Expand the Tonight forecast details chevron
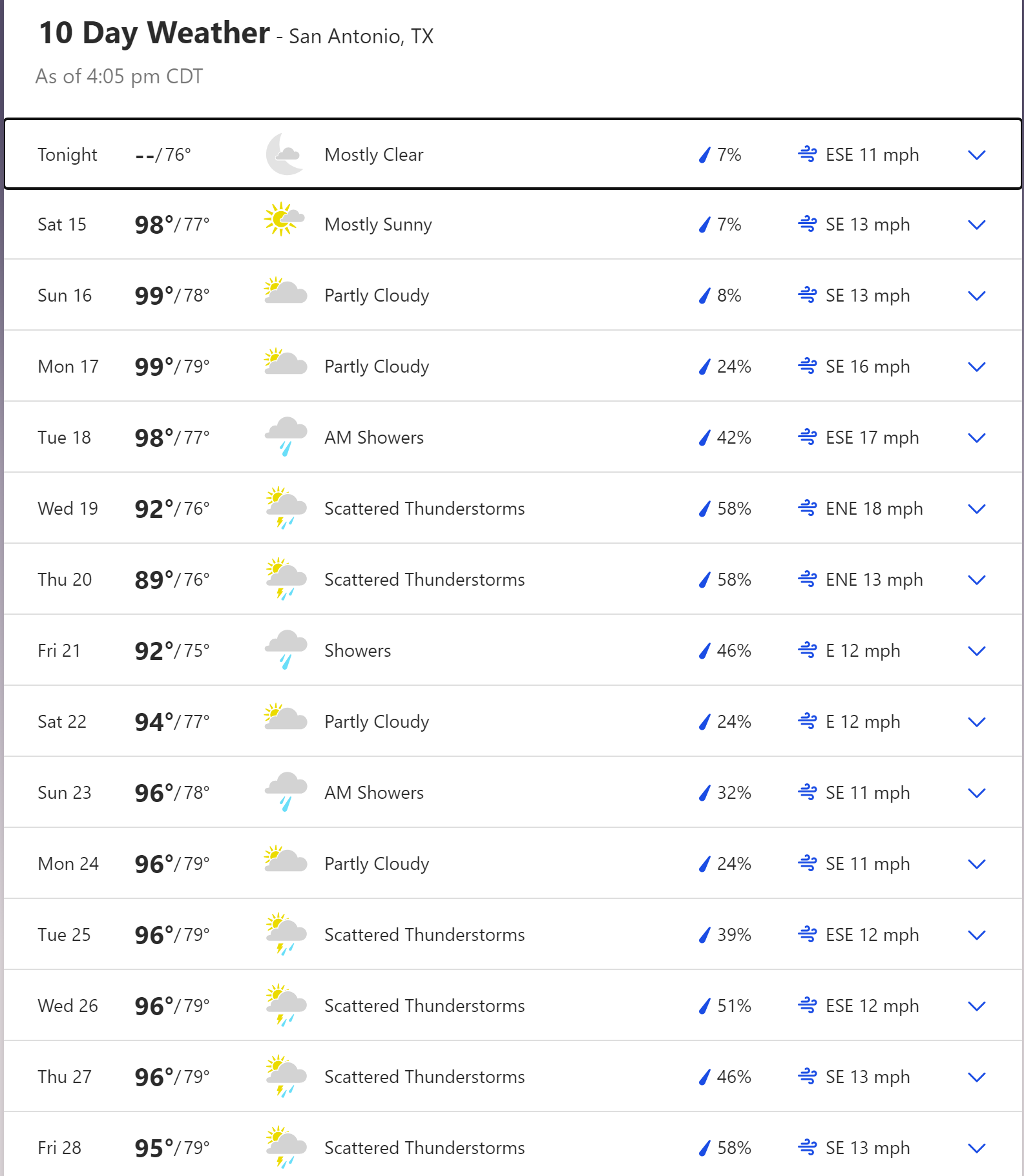This screenshot has height=1176, width=1024. pos(977,155)
